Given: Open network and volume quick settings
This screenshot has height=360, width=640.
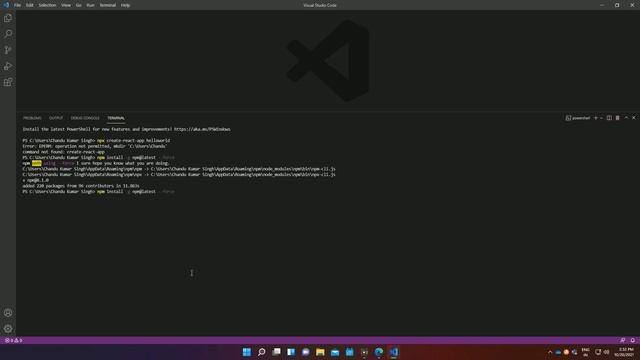Looking at the screenshot, I should point(602,352).
